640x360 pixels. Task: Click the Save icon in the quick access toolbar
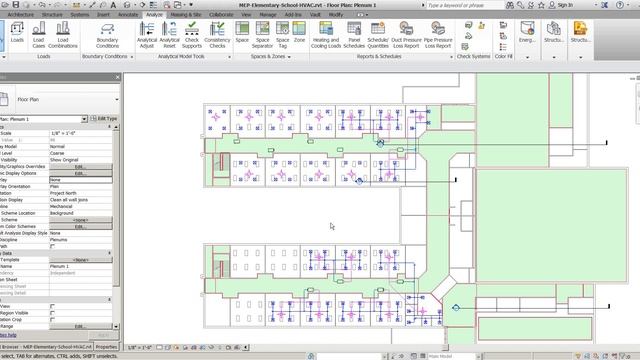(x=16, y=5)
